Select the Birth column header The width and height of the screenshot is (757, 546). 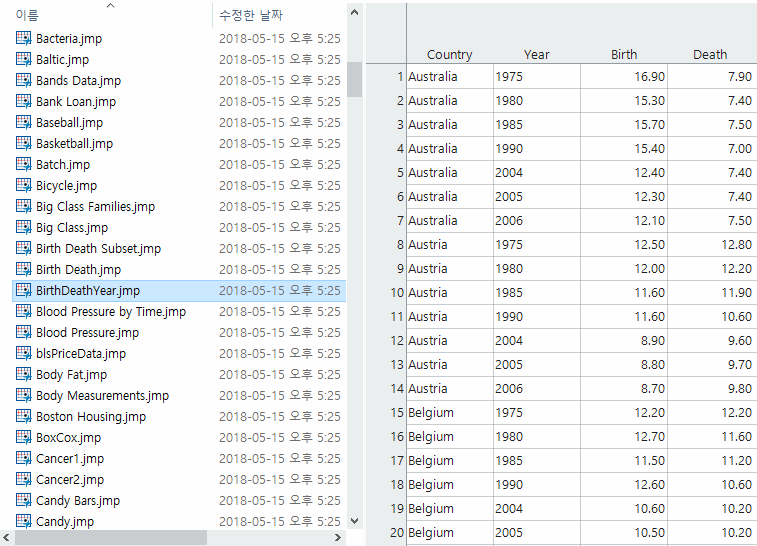624,55
